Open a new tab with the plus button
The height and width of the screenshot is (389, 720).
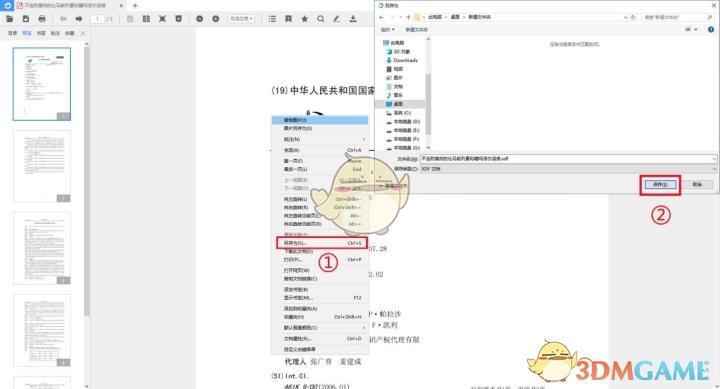(x=135, y=6)
